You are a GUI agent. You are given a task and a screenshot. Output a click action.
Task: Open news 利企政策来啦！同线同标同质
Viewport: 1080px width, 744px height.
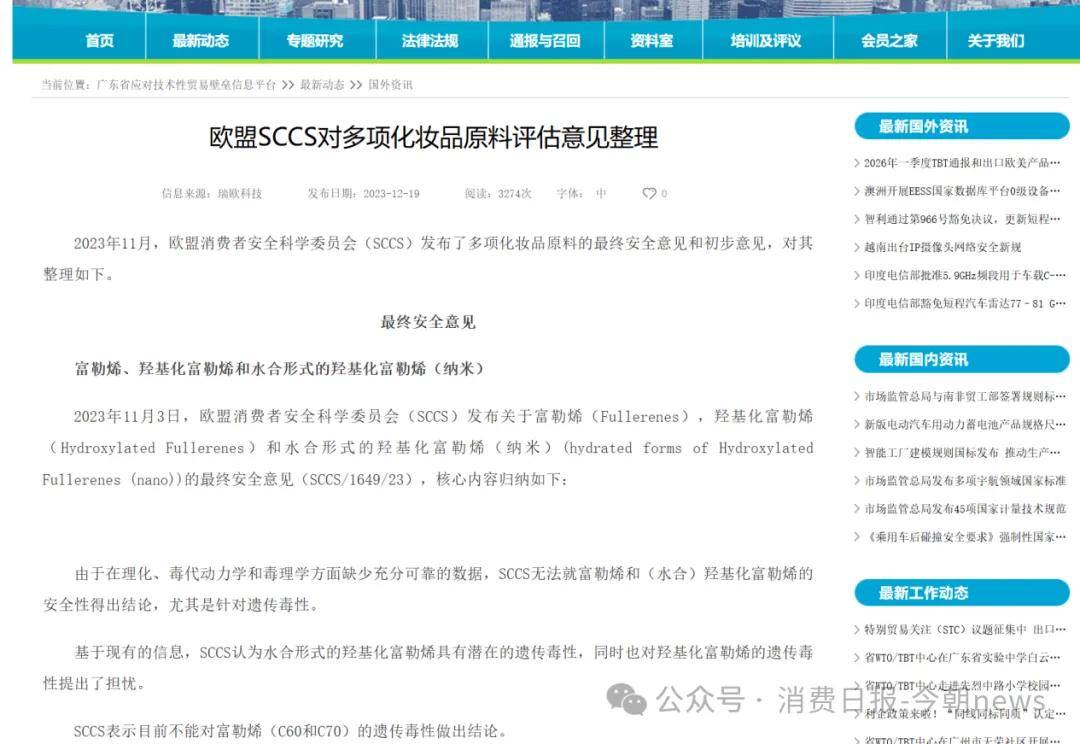pos(964,714)
